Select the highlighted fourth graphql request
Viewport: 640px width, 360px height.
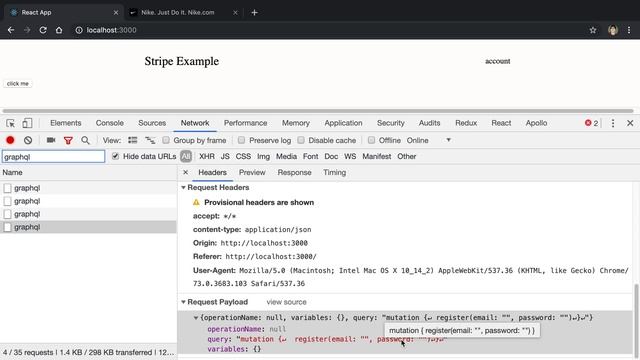[x=88, y=227]
